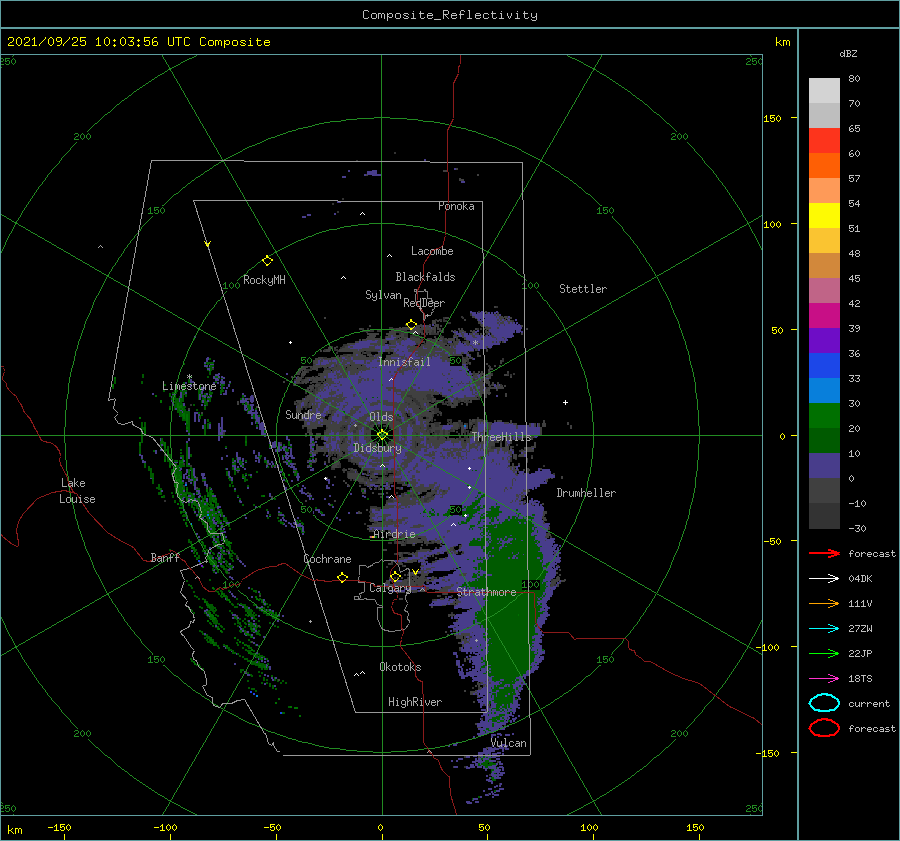
Task: Select the dark gray swatch between 0 and -10 dBZ
Action: click(824, 490)
